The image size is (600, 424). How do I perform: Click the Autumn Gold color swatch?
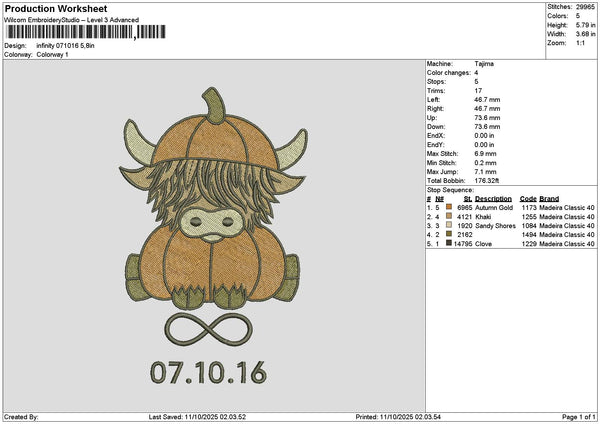449,207
